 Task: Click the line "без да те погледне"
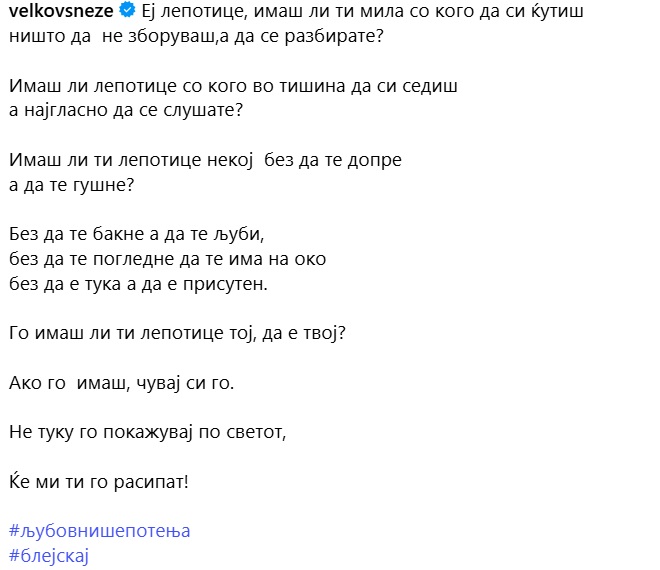point(167,260)
